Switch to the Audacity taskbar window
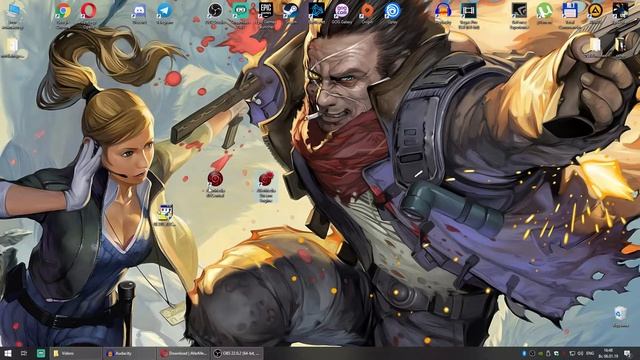This screenshot has width=640, height=360. (x=129, y=353)
